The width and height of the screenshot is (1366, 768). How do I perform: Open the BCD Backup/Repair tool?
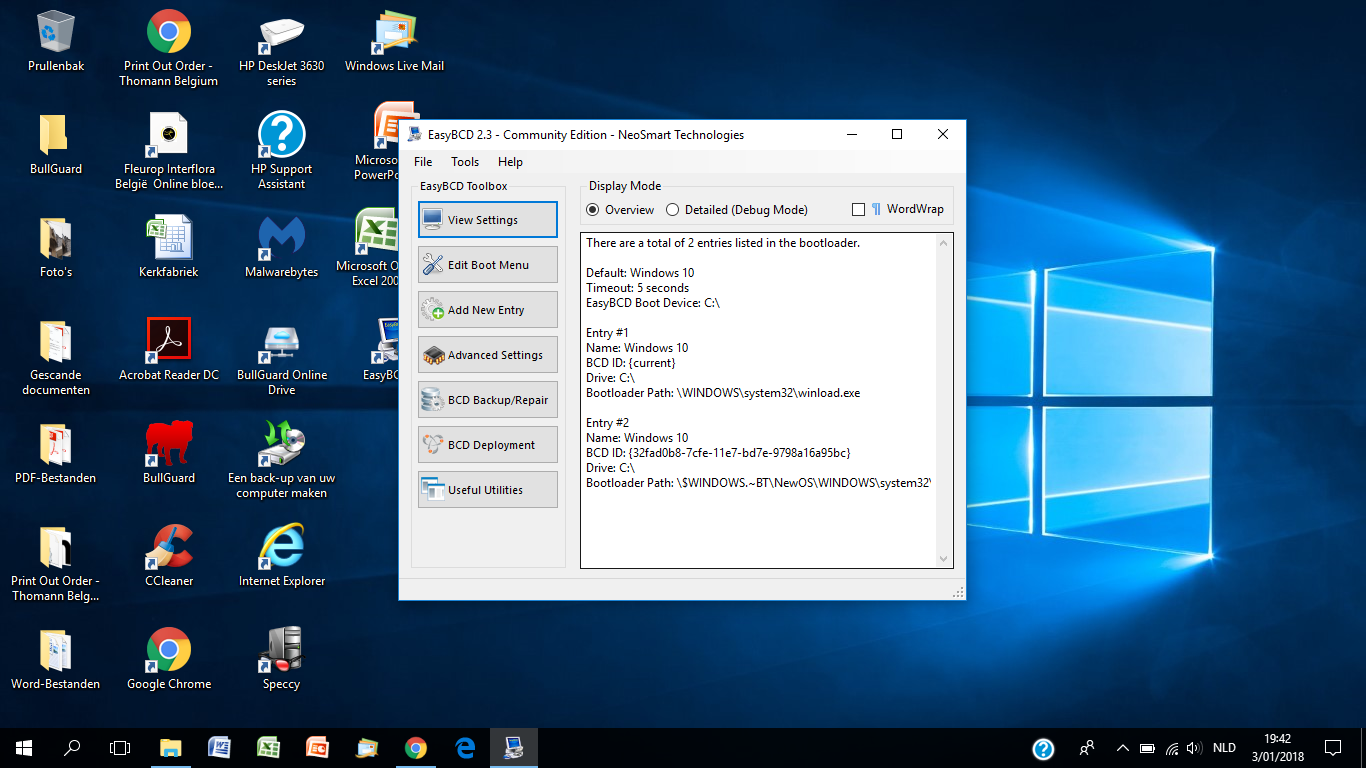pos(487,400)
